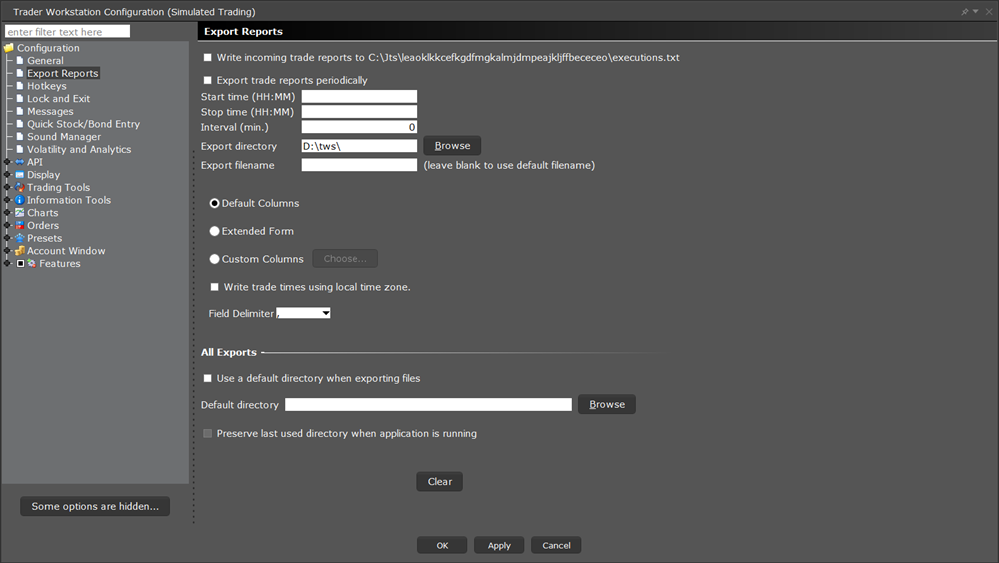Click the Stop time input field
Image resolution: width=999 pixels, height=563 pixels.
[359, 112]
